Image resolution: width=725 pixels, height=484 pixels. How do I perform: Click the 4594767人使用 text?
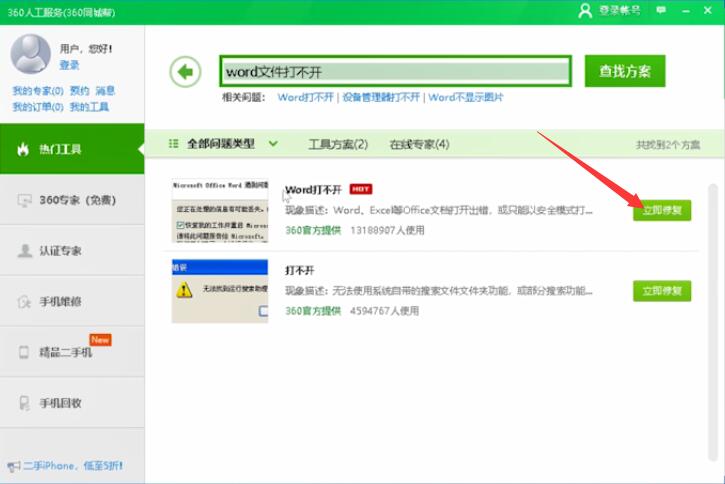384,311
